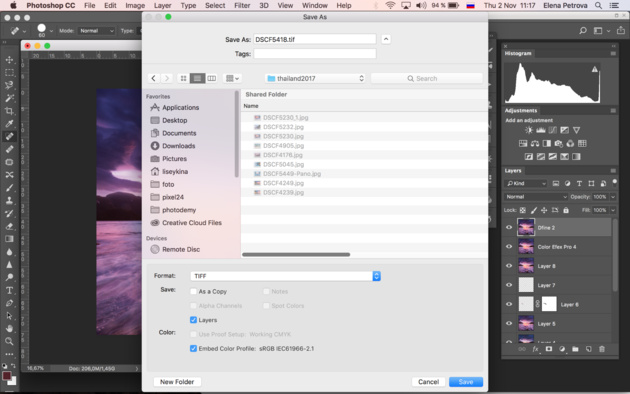The width and height of the screenshot is (630, 394).
Task: Switch Save dialog to icon view
Action: [x=183, y=78]
